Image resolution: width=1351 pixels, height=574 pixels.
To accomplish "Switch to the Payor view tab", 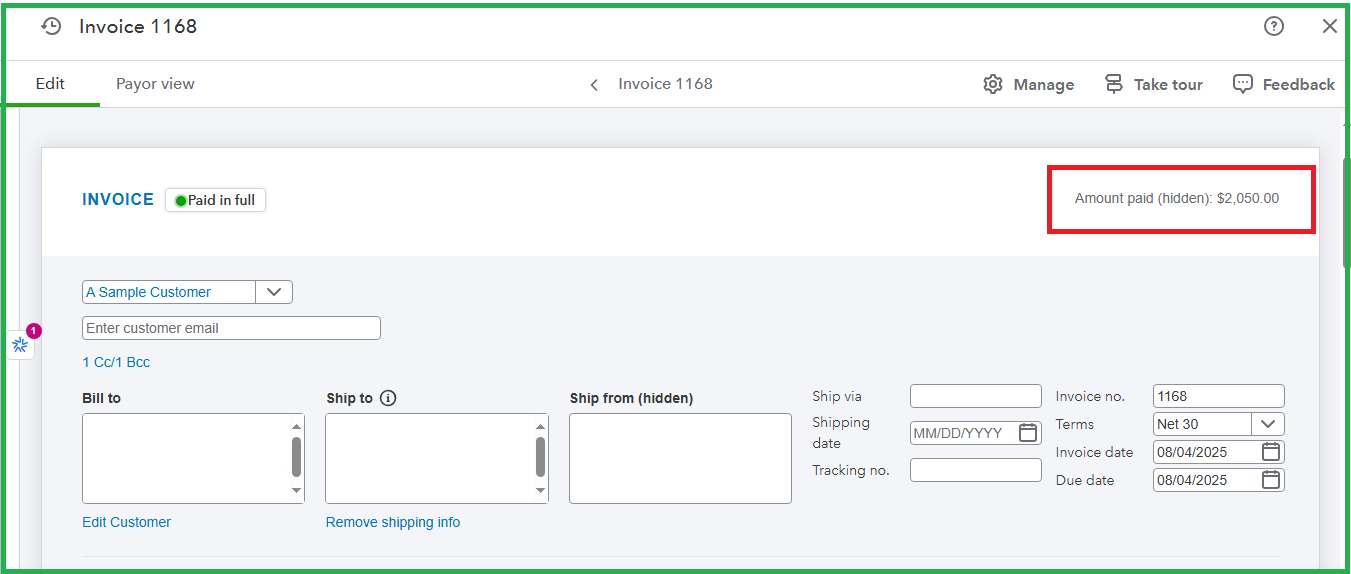I will click(155, 84).
